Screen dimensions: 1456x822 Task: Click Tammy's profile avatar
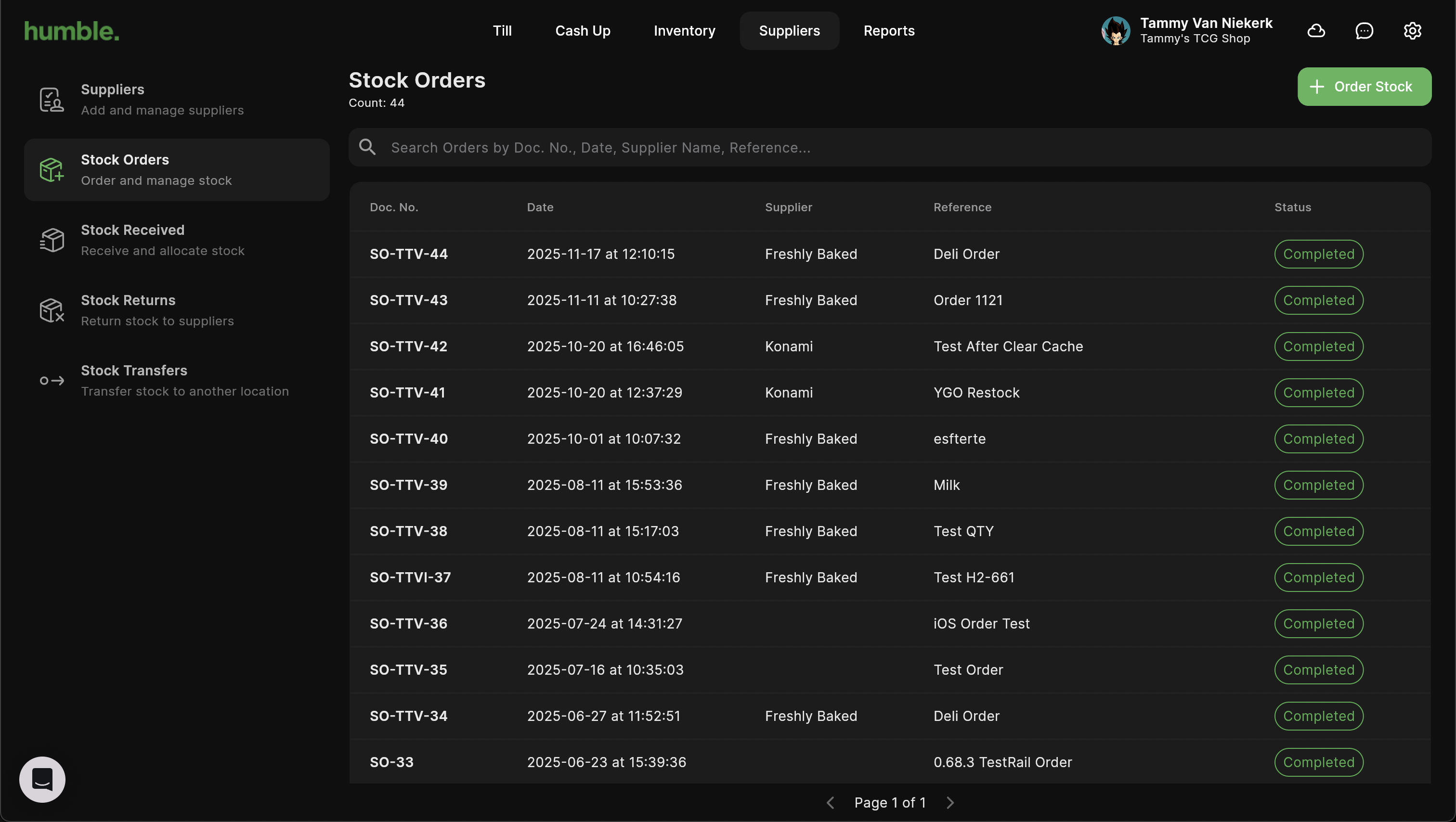1115,30
